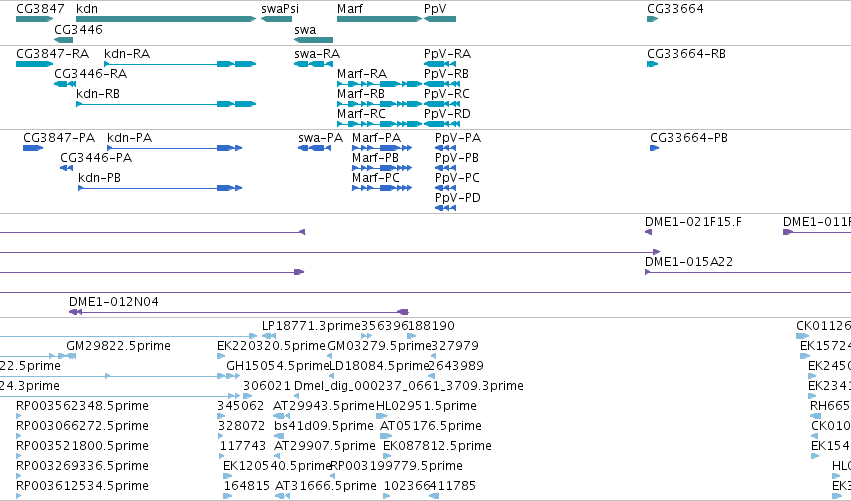851x501 pixels.
Task: Click the PpV-RC transcript label
Action: point(447,94)
